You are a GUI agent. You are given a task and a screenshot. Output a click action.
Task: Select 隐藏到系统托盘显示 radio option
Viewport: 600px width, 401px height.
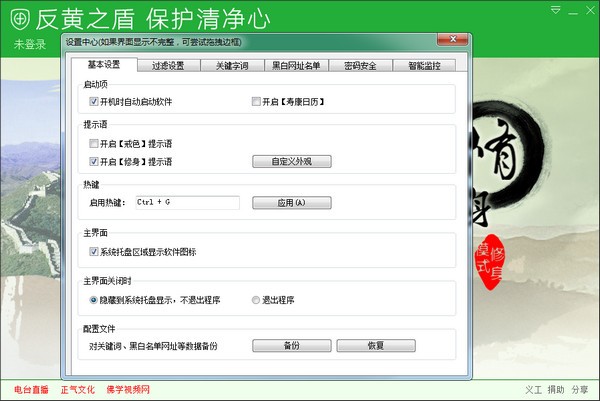click(94, 299)
